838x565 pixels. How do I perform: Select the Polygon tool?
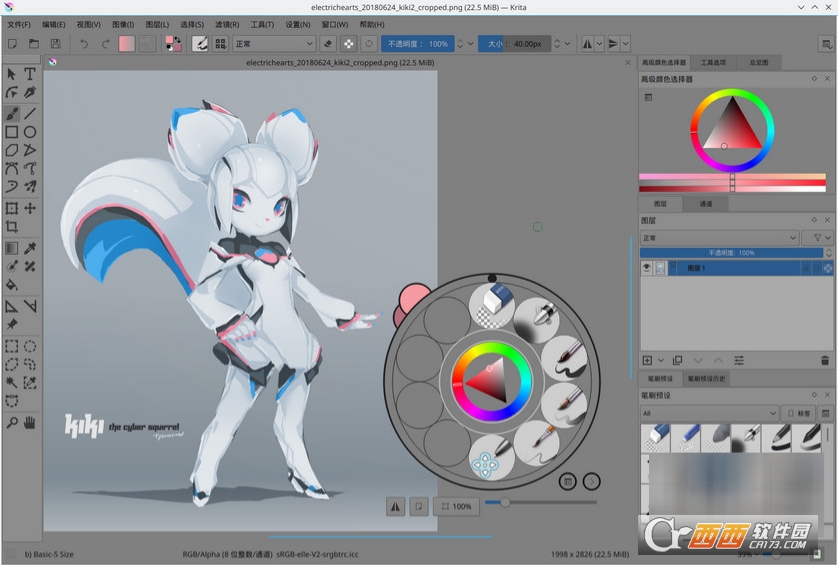point(12,150)
